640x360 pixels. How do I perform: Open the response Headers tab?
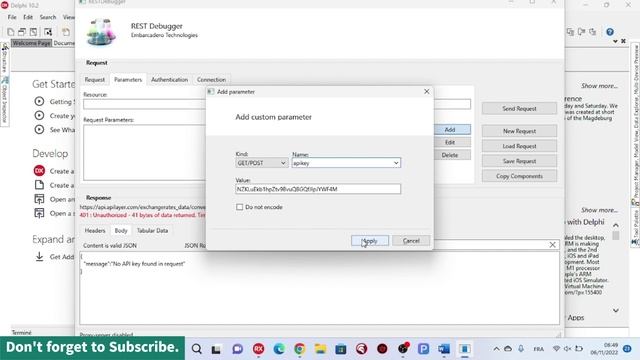tap(95, 231)
